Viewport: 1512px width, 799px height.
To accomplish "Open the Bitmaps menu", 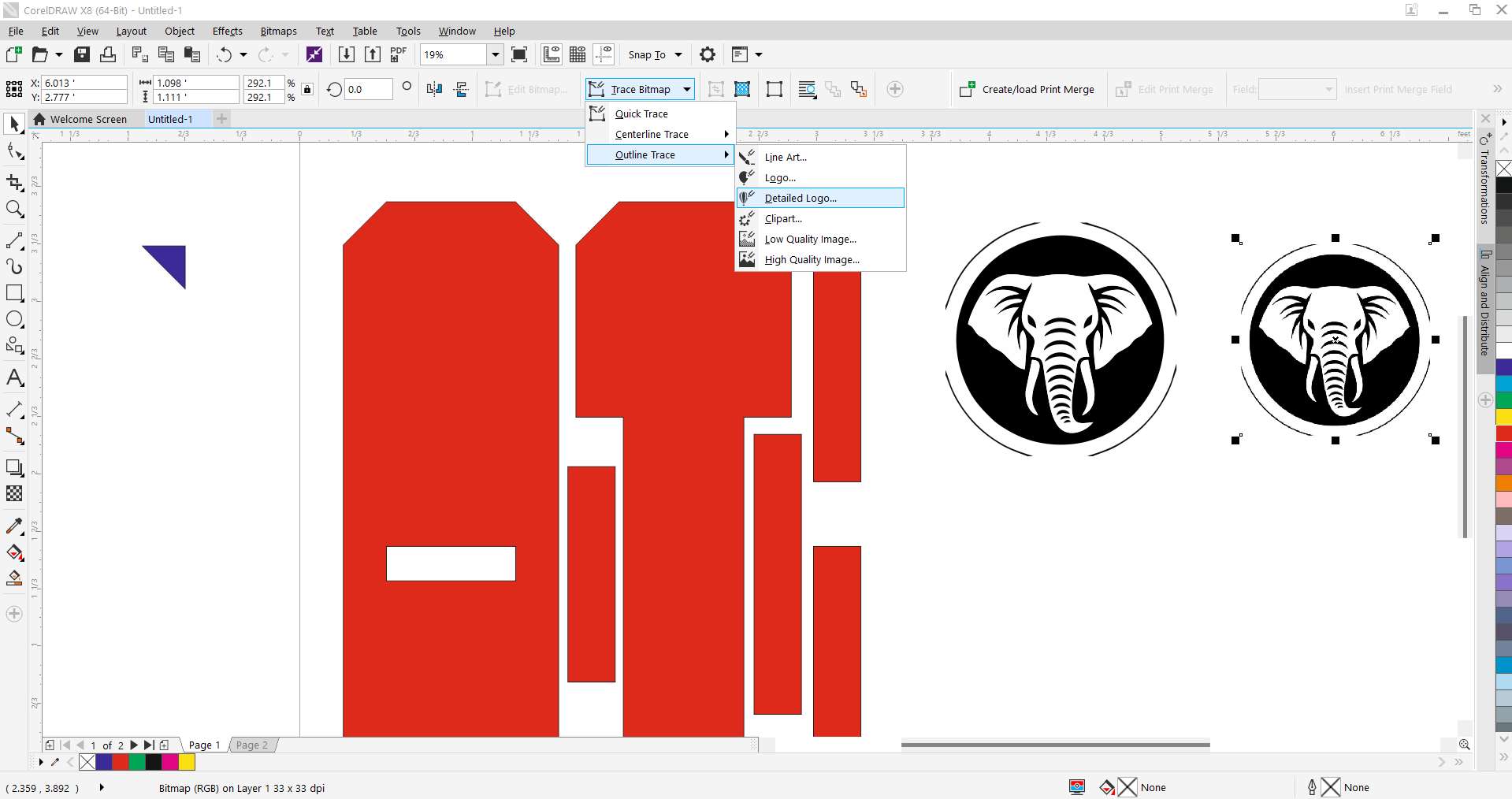I will tap(278, 32).
